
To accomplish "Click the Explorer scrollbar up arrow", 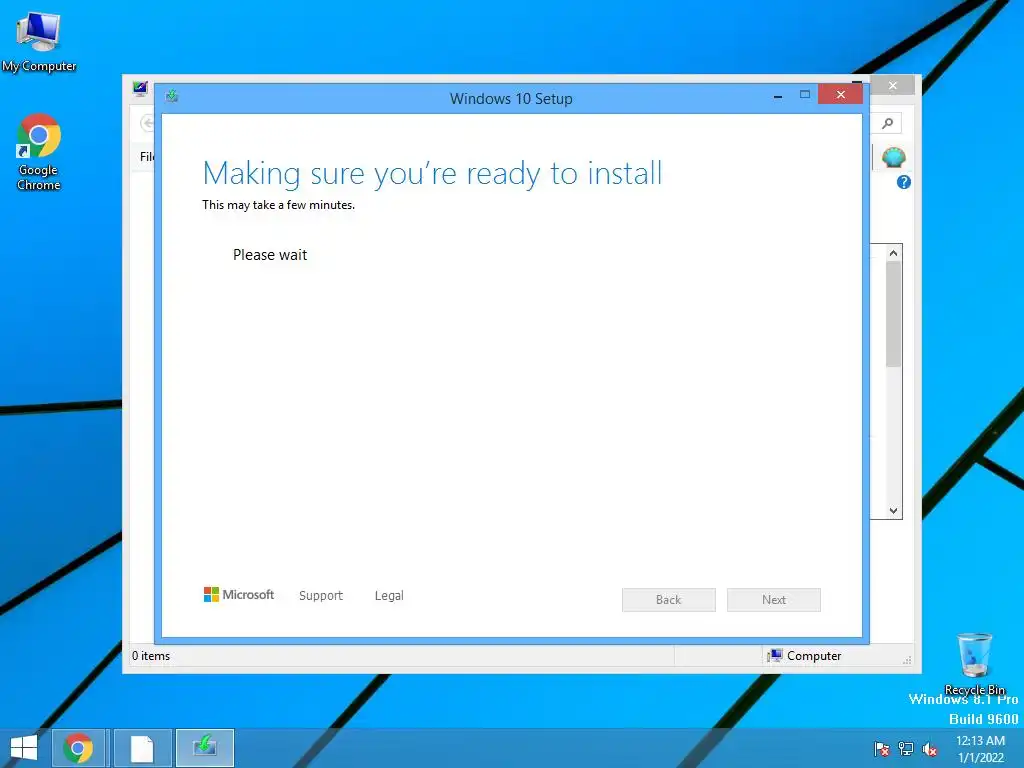I will (894, 253).
